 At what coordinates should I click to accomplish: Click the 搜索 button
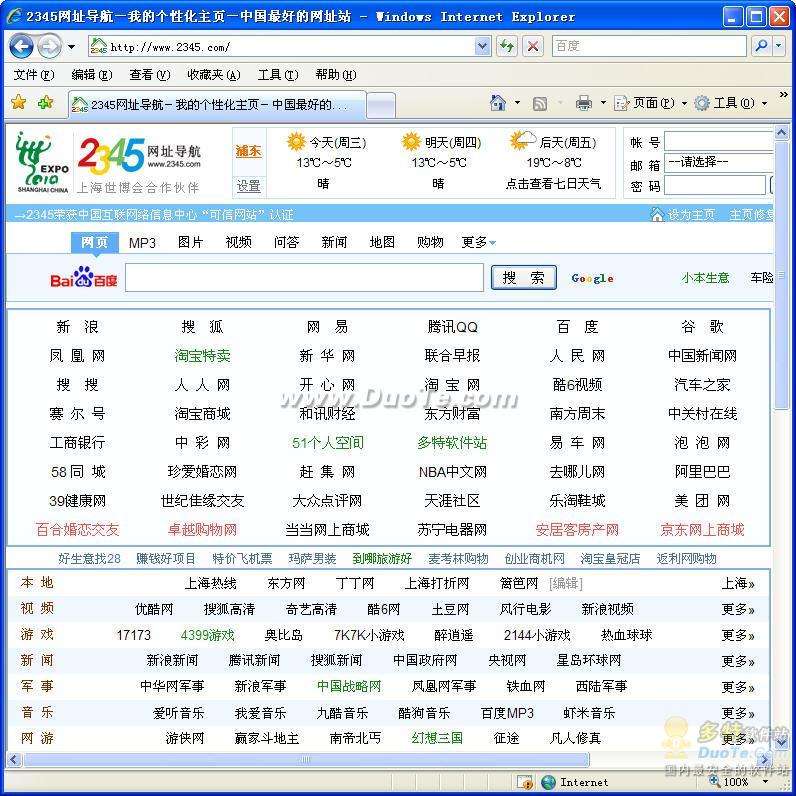[523, 277]
